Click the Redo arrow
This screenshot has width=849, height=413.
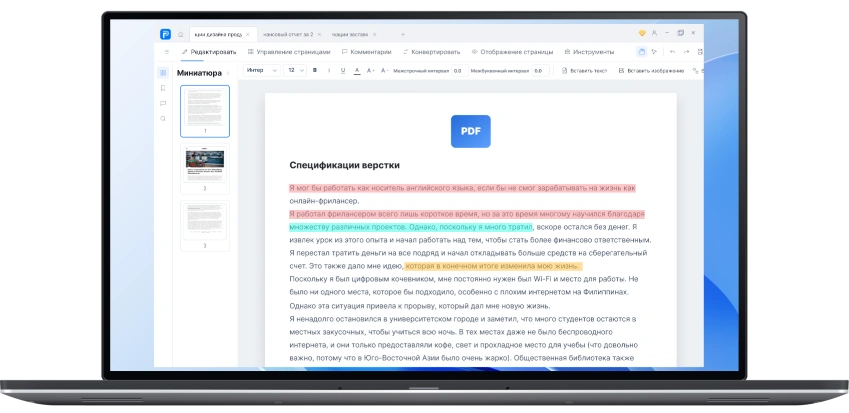click(686, 52)
